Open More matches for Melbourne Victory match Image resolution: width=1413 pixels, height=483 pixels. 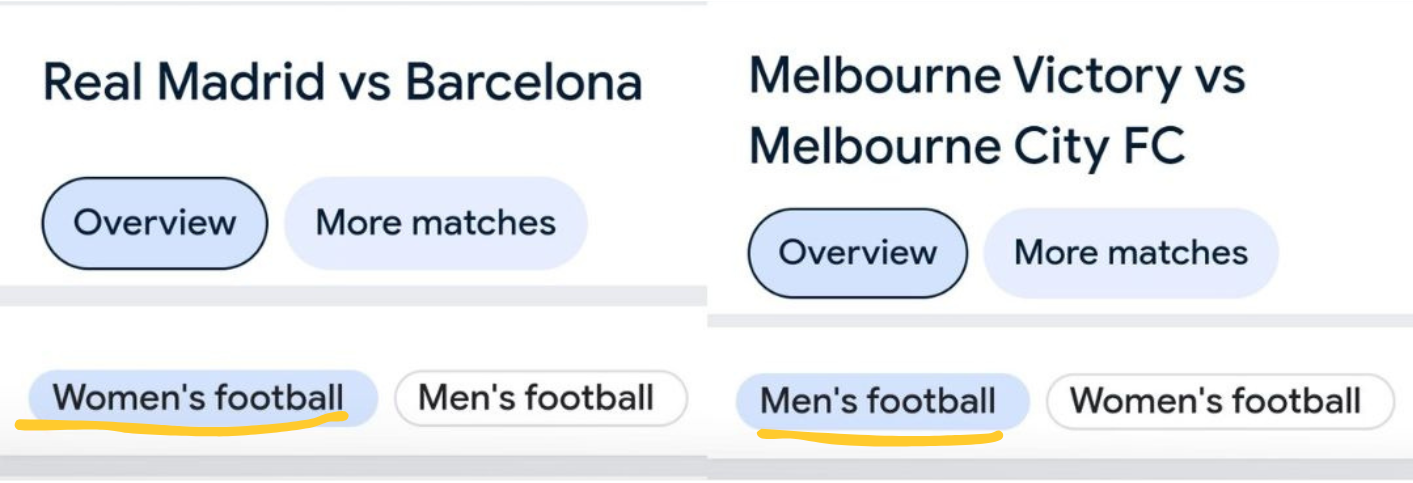(x=1130, y=253)
